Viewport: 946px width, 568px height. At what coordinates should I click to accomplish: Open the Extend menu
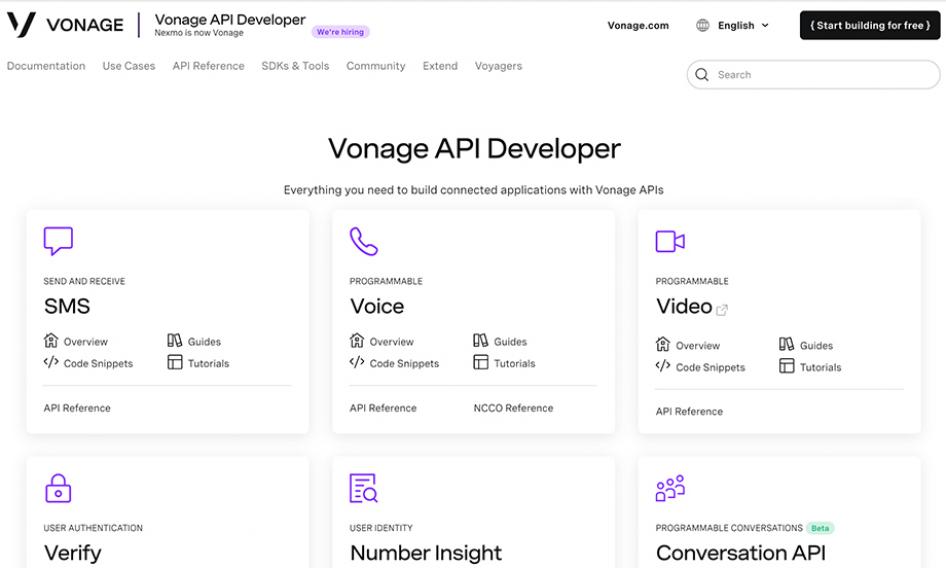(x=440, y=66)
